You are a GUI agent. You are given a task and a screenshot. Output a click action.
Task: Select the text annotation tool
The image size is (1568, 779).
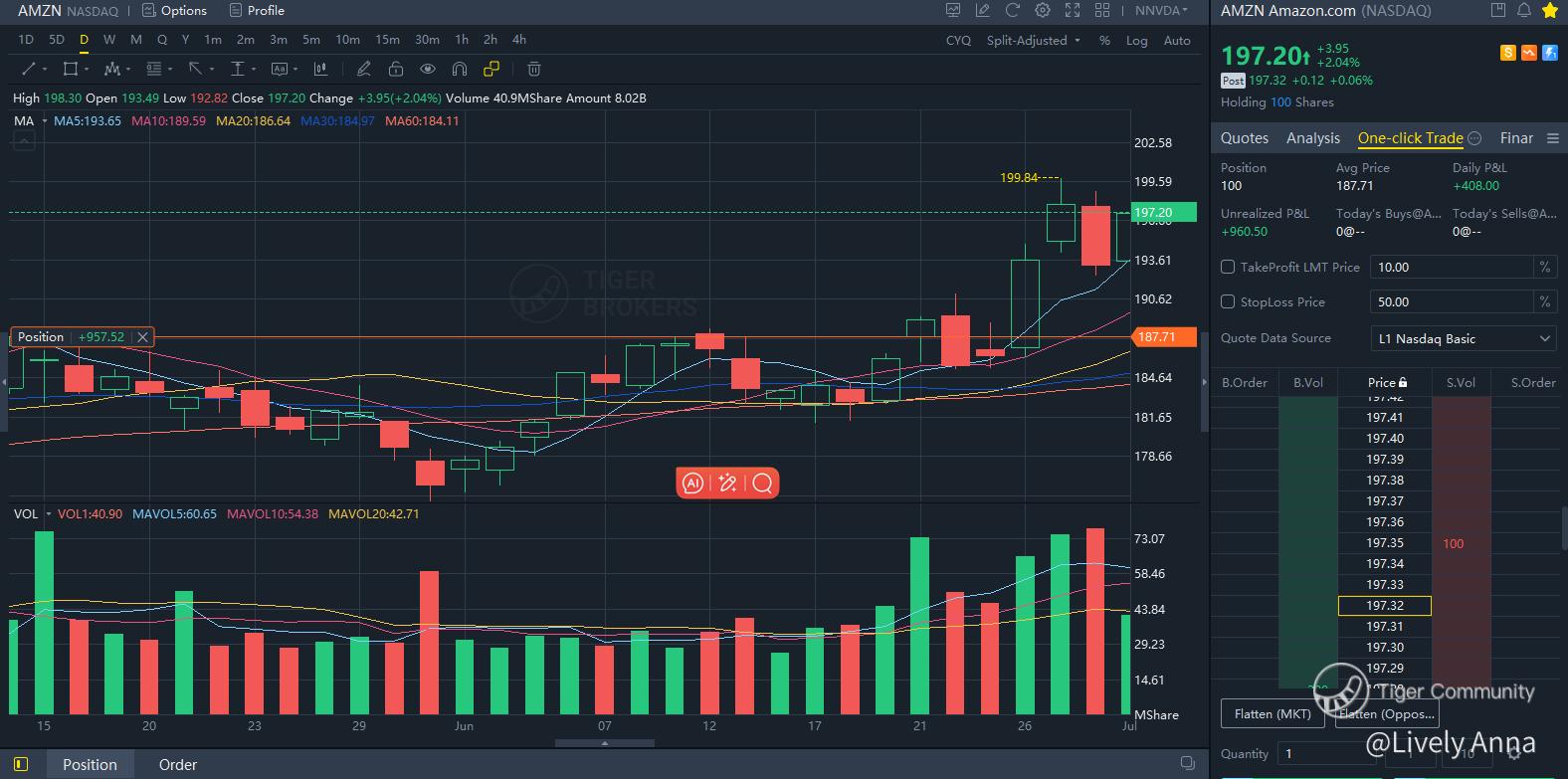pyautogui.click(x=280, y=69)
